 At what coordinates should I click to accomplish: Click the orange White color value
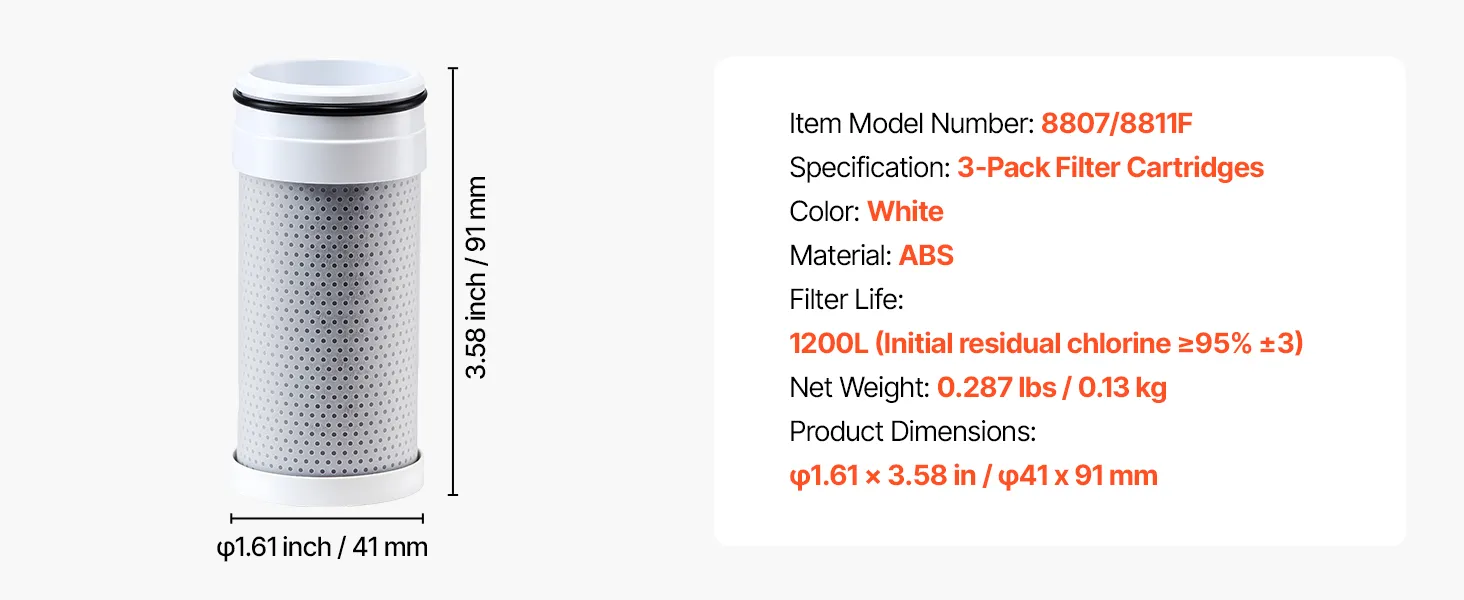905,212
